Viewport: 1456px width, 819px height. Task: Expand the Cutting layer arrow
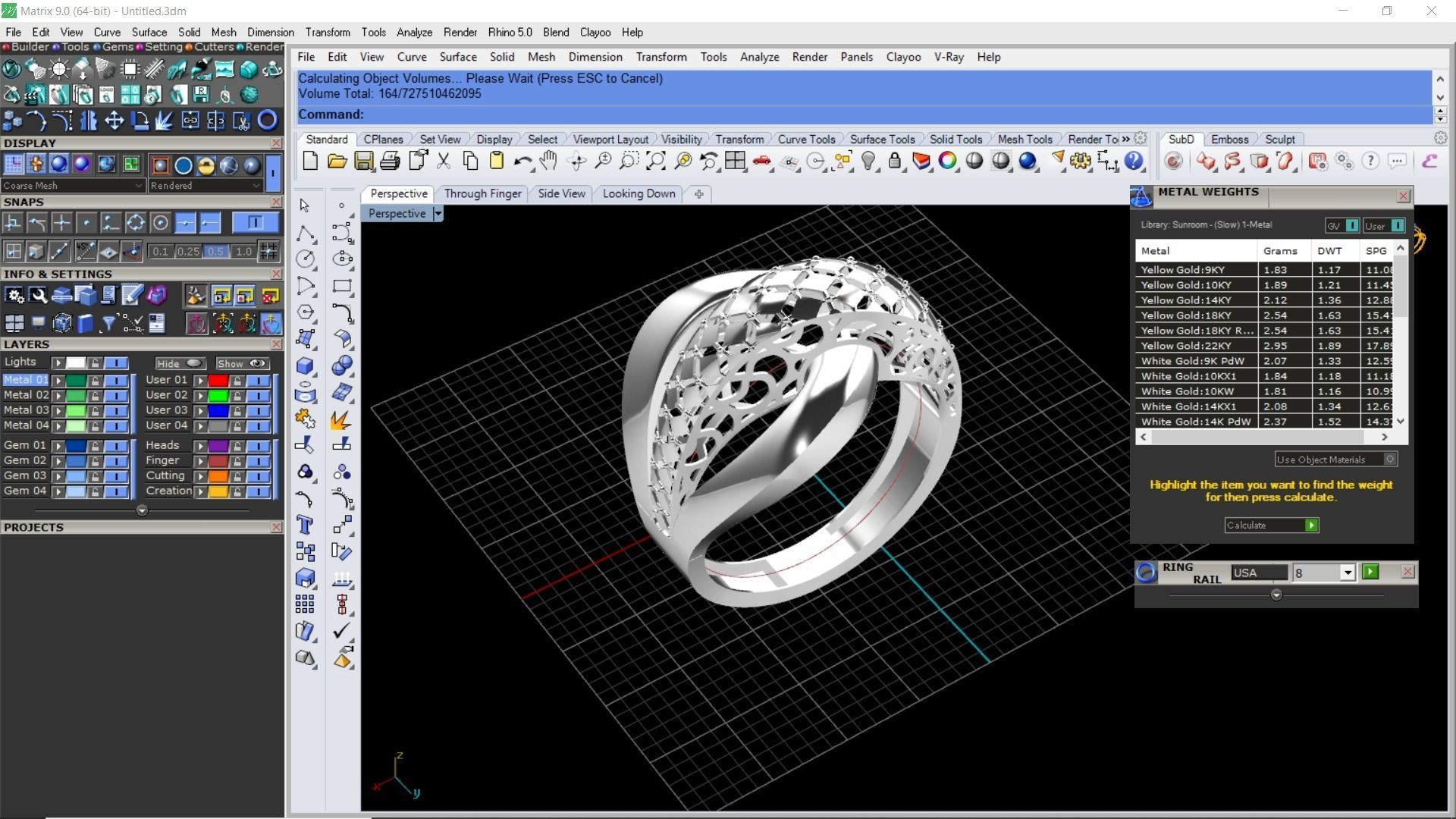click(x=200, y=476)
